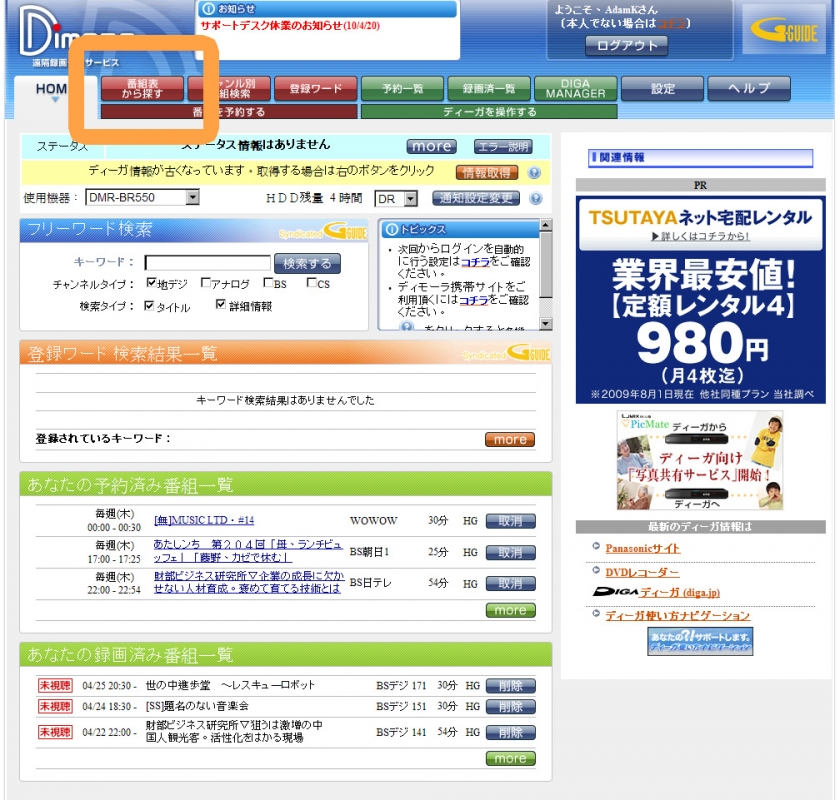Open the 予約一覧 tab
Screen dimensions: 840x800
click(403, 89)
